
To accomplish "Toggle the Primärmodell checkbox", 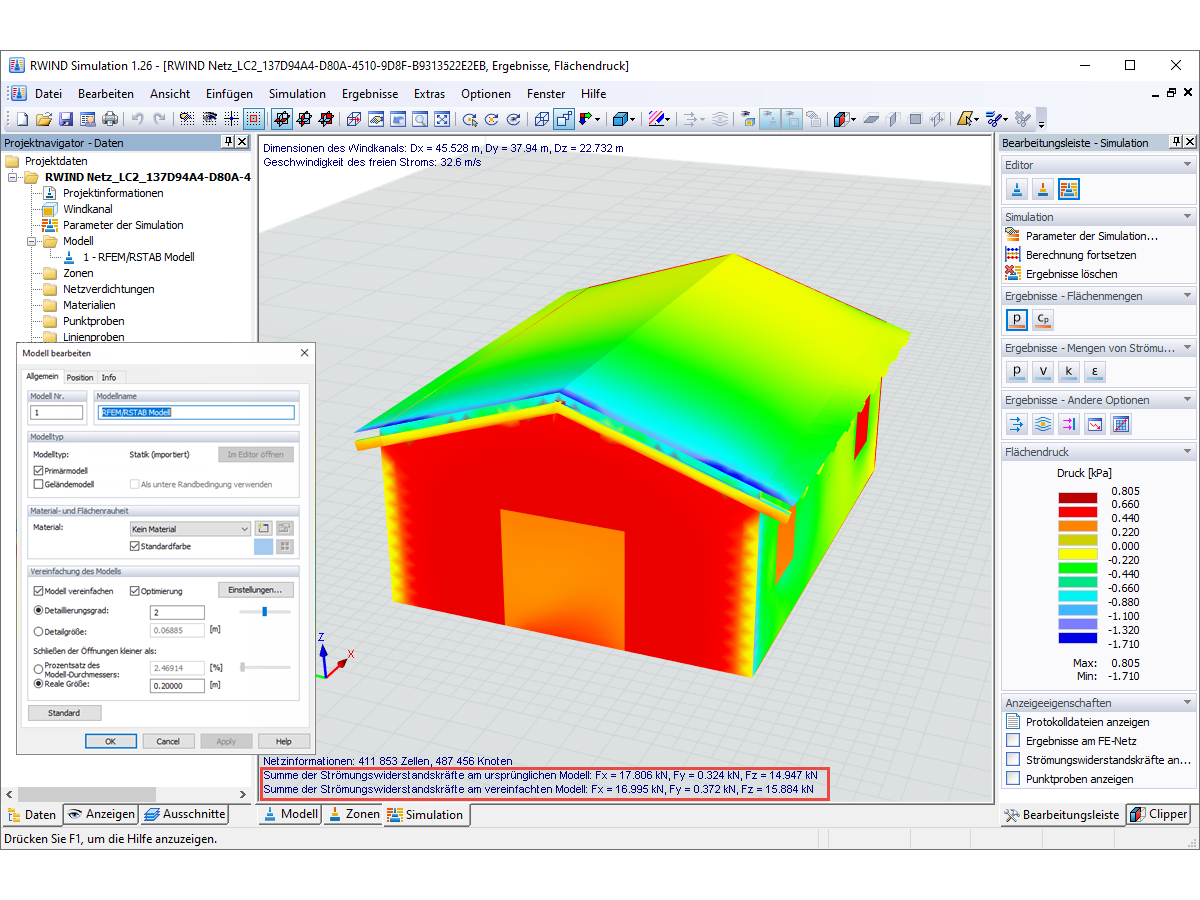I will pyautogui.click(x=38, y=470).
